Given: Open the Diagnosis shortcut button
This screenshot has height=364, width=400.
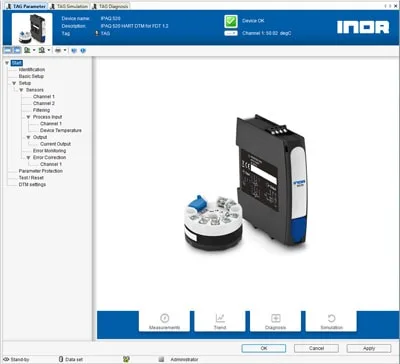Looking at the screenshot, I should [276, 321].
